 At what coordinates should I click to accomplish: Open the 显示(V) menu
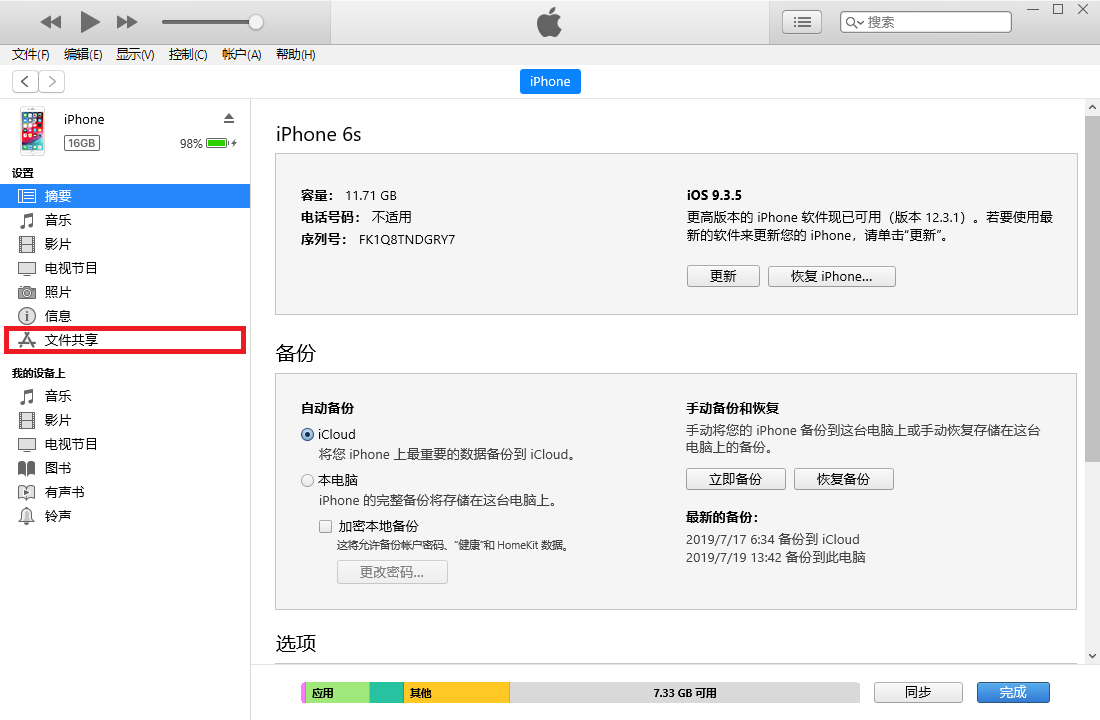click(135, 55)
